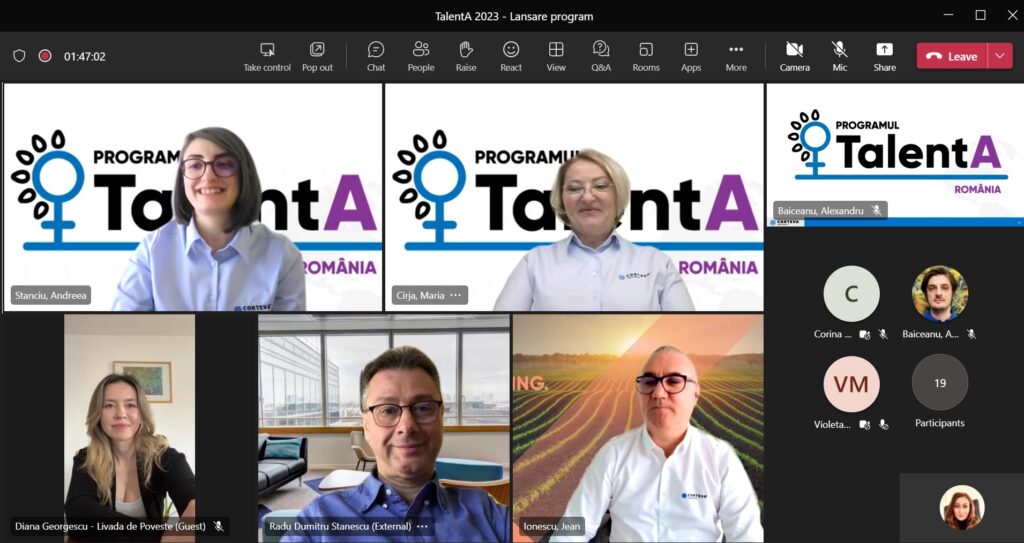This screenshot has height=543, width=1024.
Task: Click Ionescu, Jean name label
Action: (x=552, y=526)
